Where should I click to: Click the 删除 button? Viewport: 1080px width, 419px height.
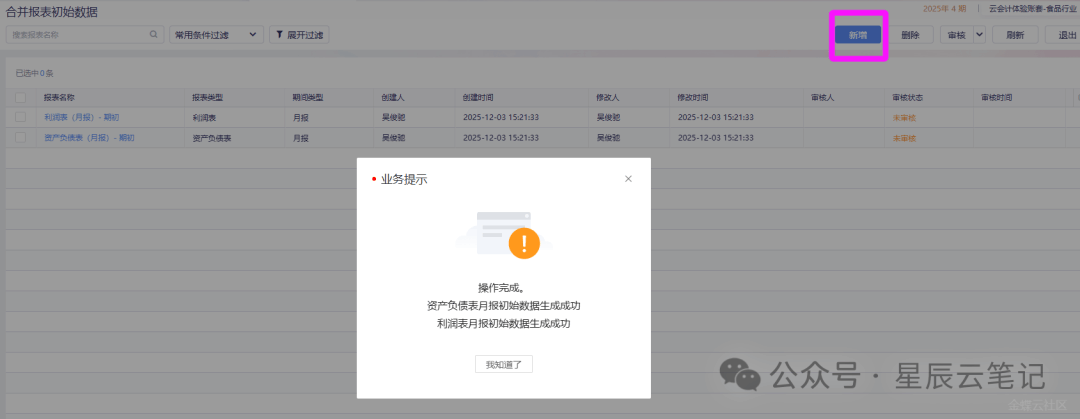pyautogui.click(x=910, y=35)
